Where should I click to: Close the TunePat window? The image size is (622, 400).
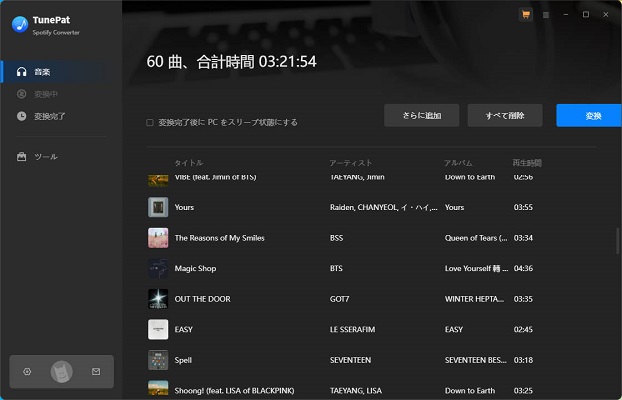coord(606,15)
